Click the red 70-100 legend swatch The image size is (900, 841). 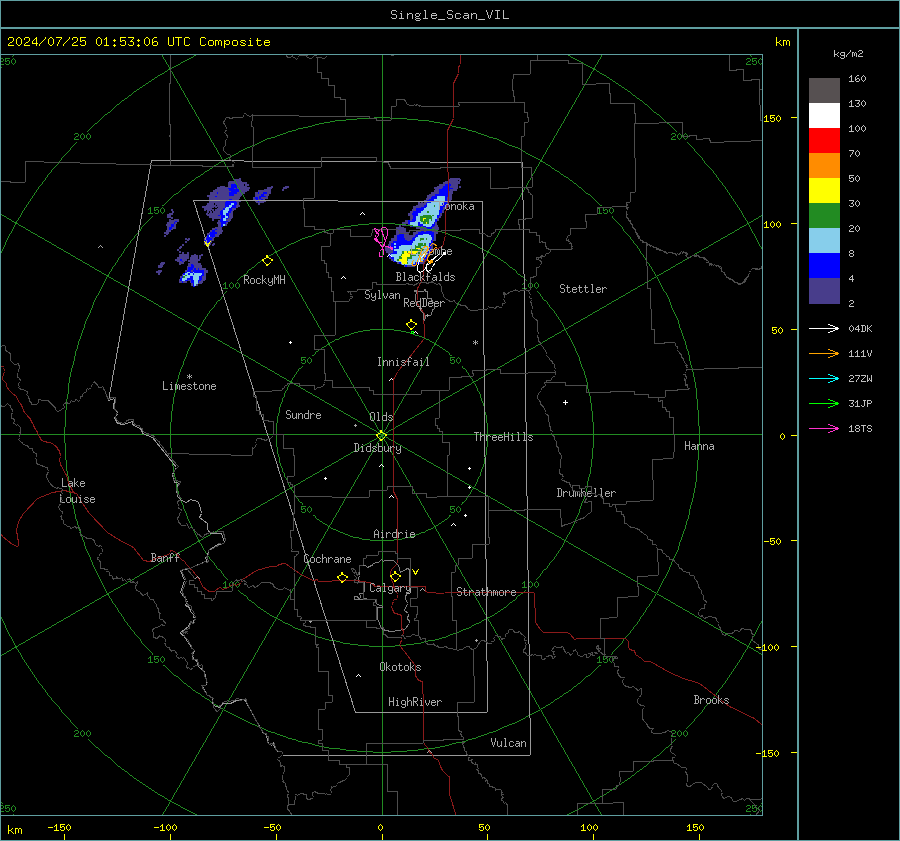coord(824,141)
